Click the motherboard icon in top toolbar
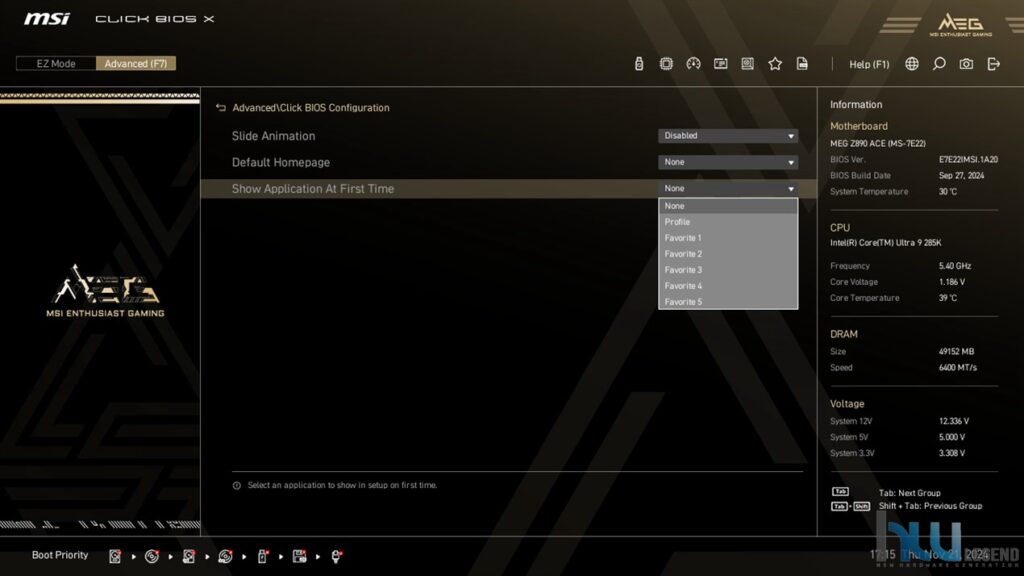 [748, 63]
